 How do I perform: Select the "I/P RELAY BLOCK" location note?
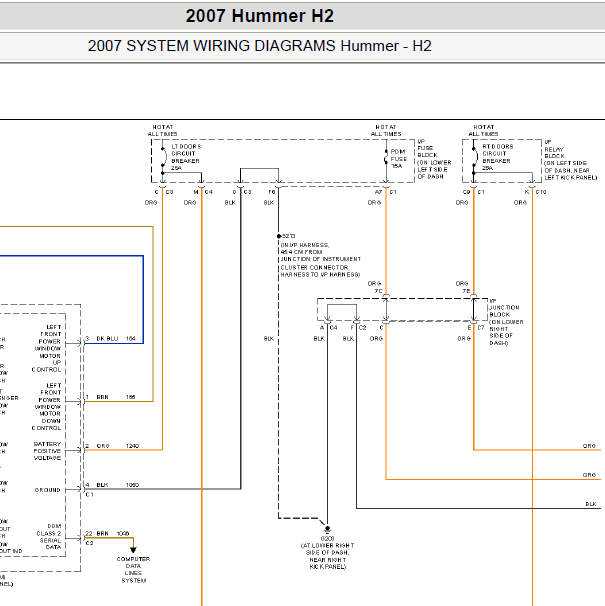pyautogui.click(x=571, y=160)
